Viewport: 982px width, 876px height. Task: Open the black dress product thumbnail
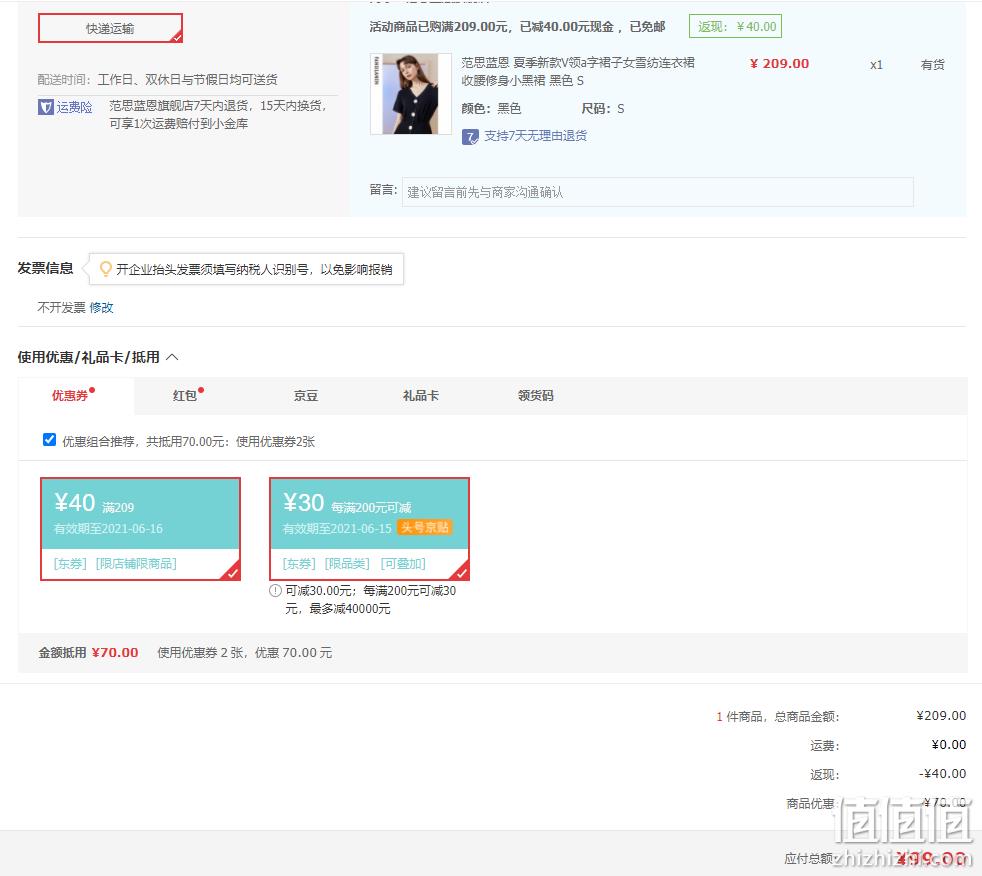(411, 94)
